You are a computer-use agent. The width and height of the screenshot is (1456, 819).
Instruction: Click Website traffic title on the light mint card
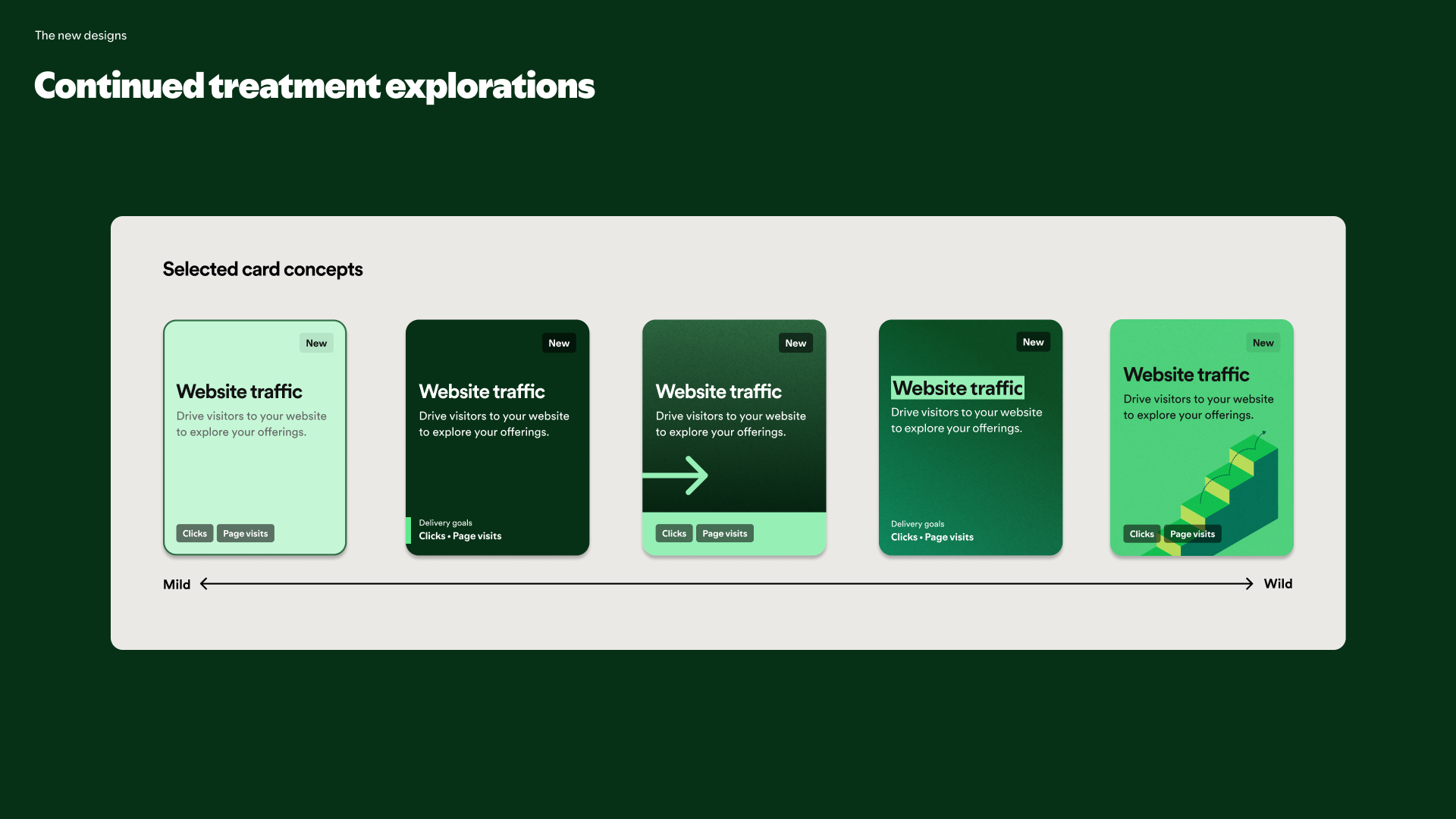click(x=240, y=391)
